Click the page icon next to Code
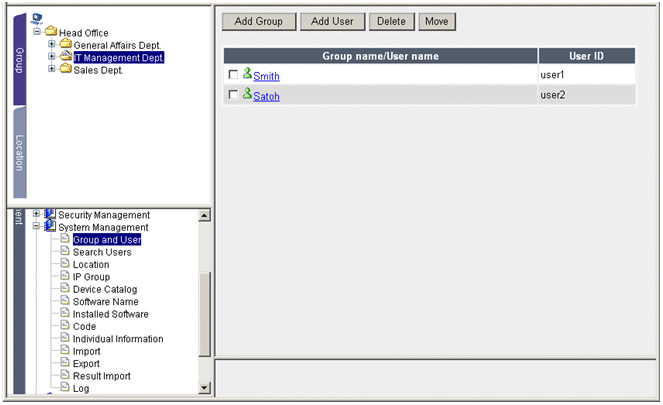 point(65,325)
